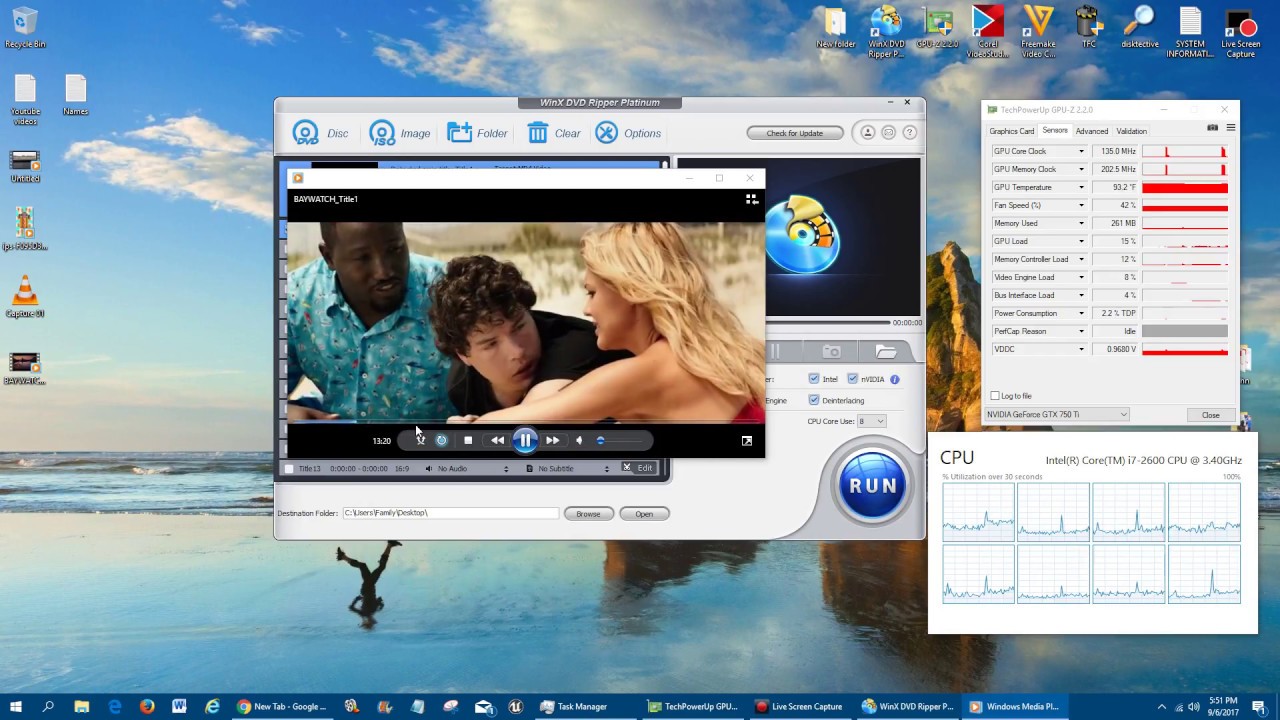1280x720 pixels.
Task: Click the user account icon in WinX
Action: [x=868, y=133]
